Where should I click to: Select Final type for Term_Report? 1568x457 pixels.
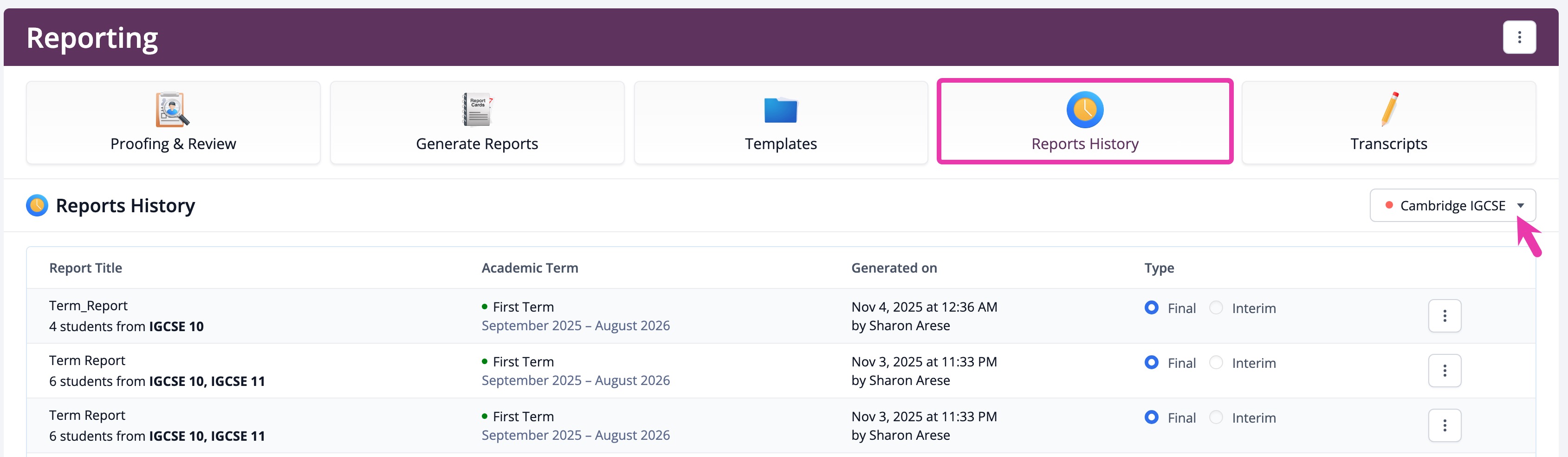coord(1151,308)
